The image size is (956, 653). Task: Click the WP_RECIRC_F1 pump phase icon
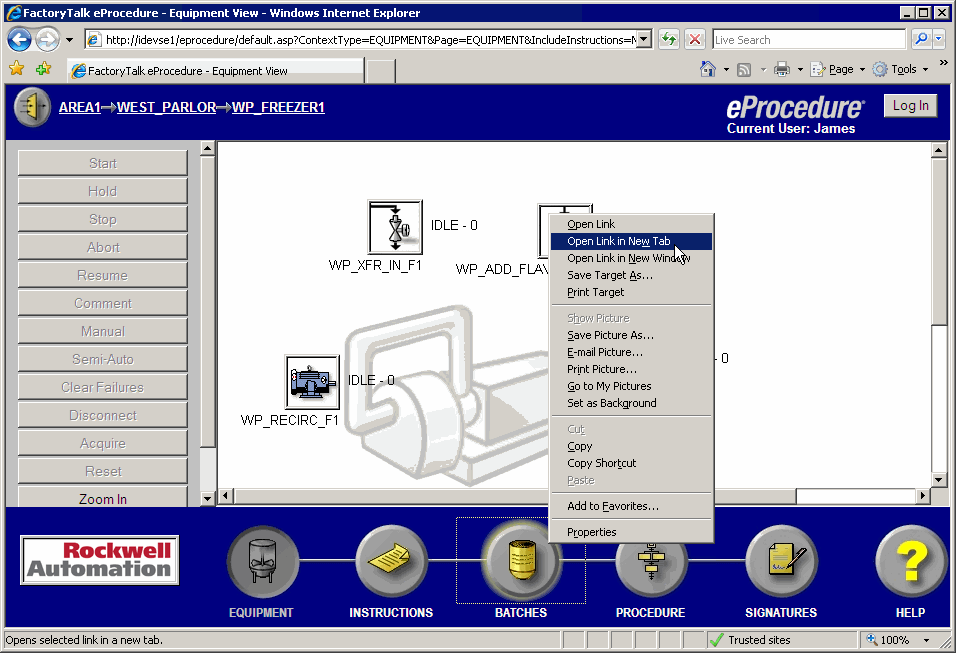tap(312, 382)
